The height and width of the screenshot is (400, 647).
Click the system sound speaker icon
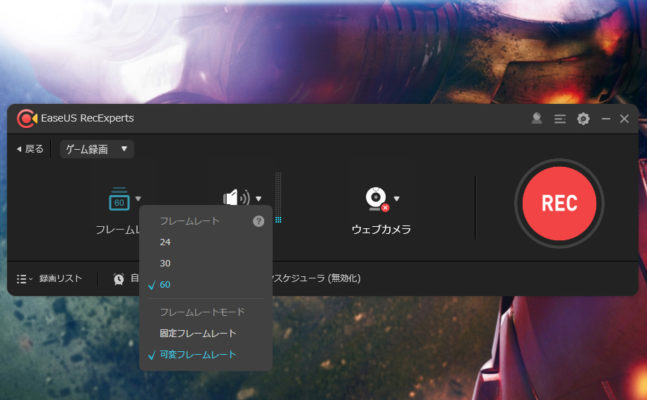[236, 198]
